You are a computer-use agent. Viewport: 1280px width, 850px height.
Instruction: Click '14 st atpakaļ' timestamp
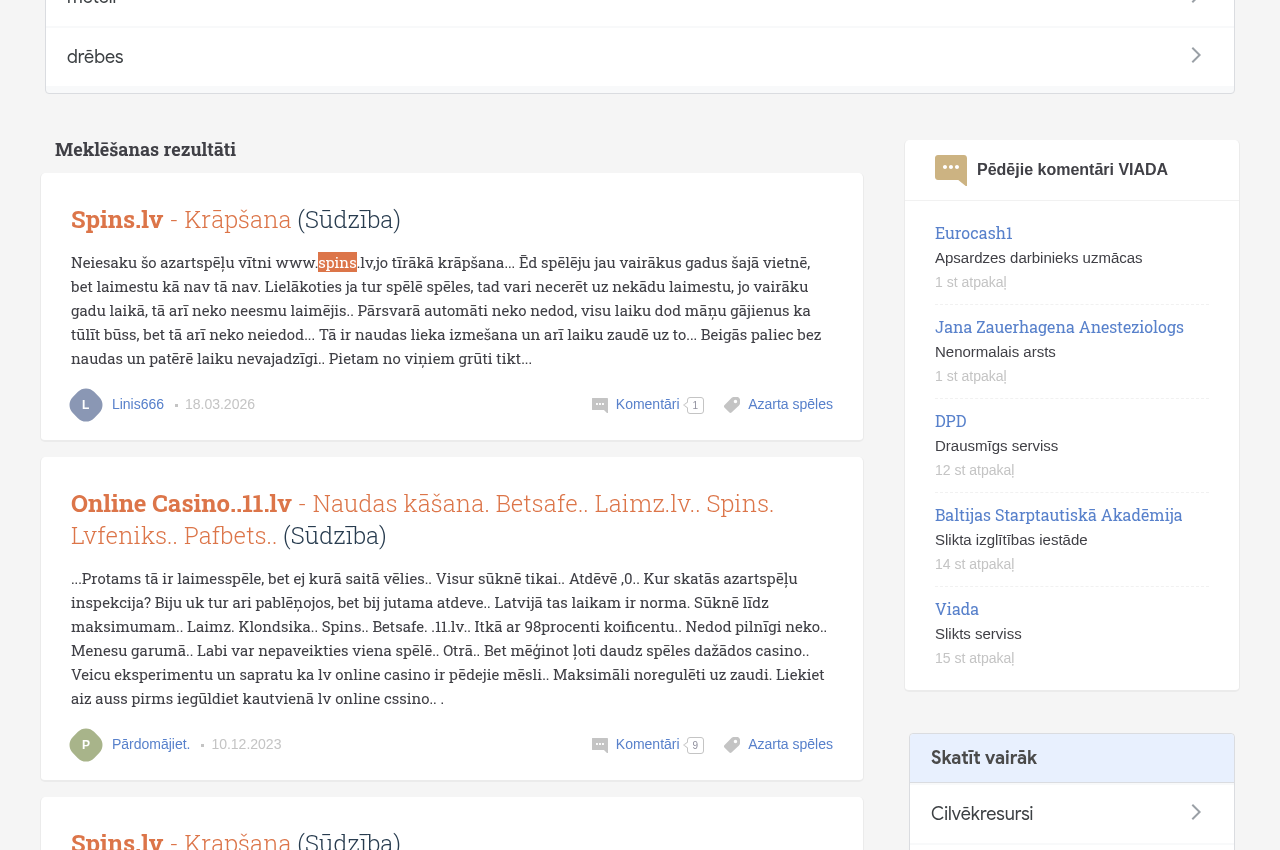tap(975, 564)
